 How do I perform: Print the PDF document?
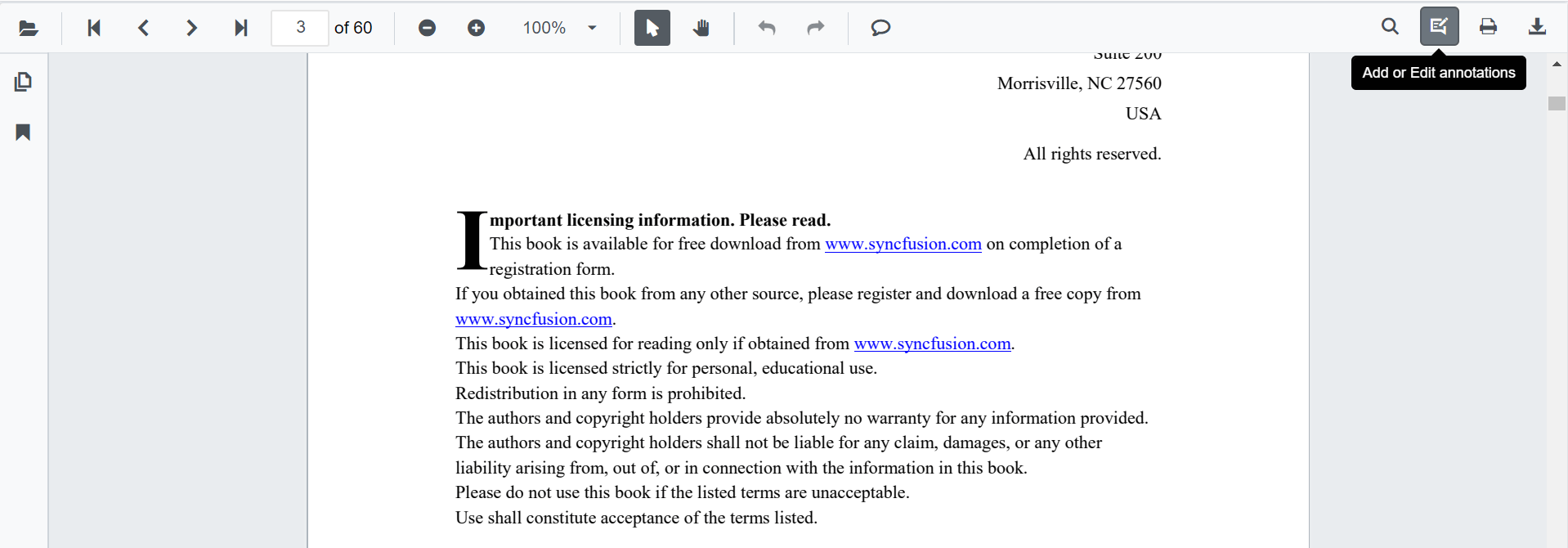1488,27
